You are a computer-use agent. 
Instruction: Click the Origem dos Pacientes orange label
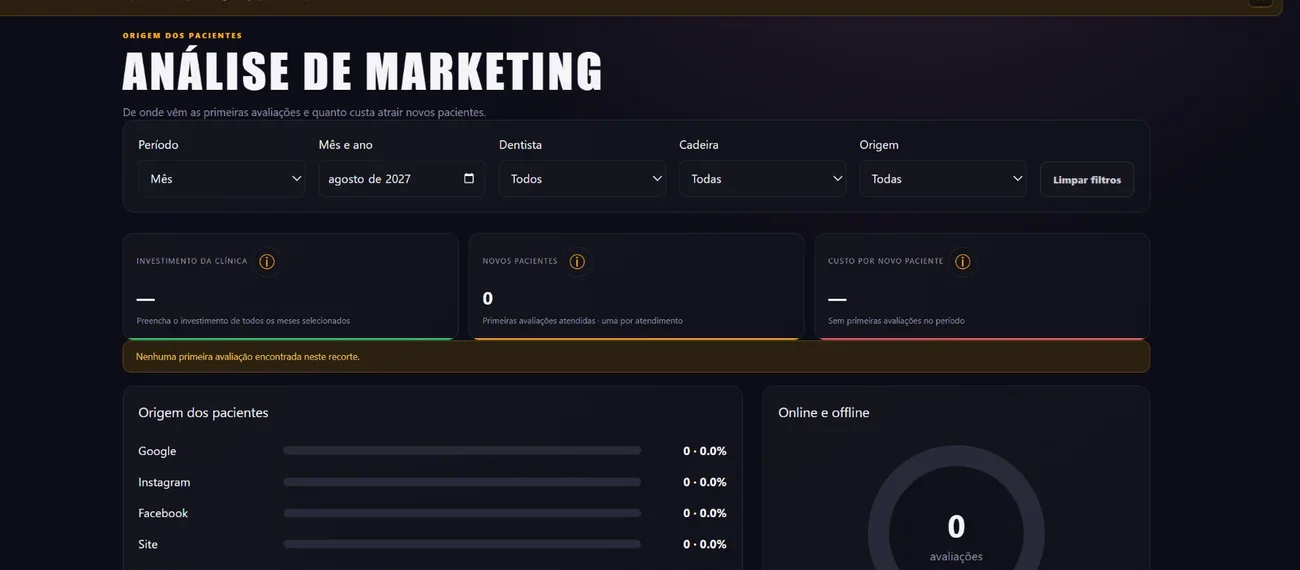tap(183, 36)
